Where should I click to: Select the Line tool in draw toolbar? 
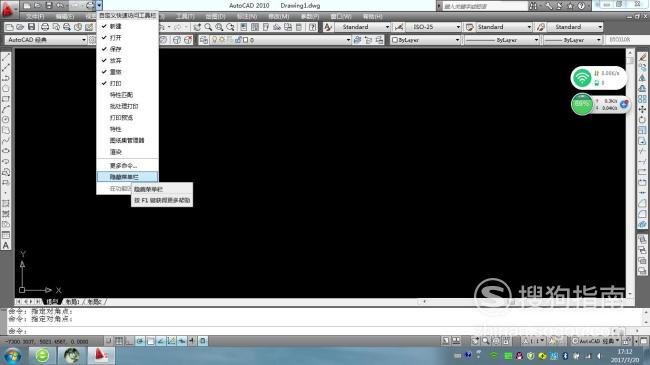[x=6, y=57]
